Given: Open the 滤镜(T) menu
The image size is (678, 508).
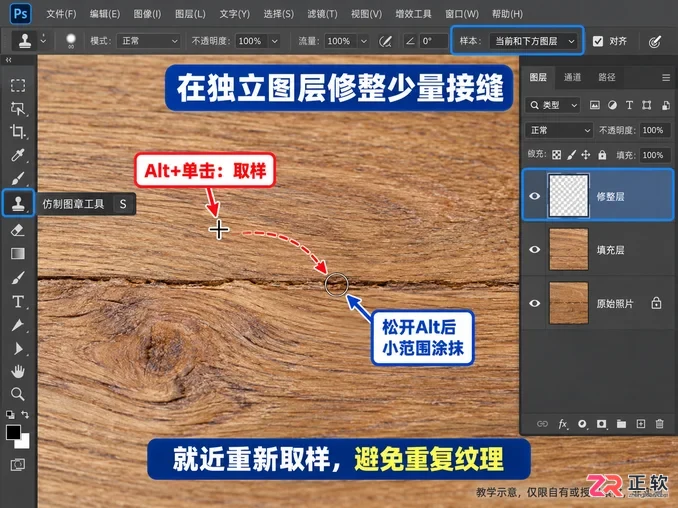Looking at the screenshot, I should point(323,14).
